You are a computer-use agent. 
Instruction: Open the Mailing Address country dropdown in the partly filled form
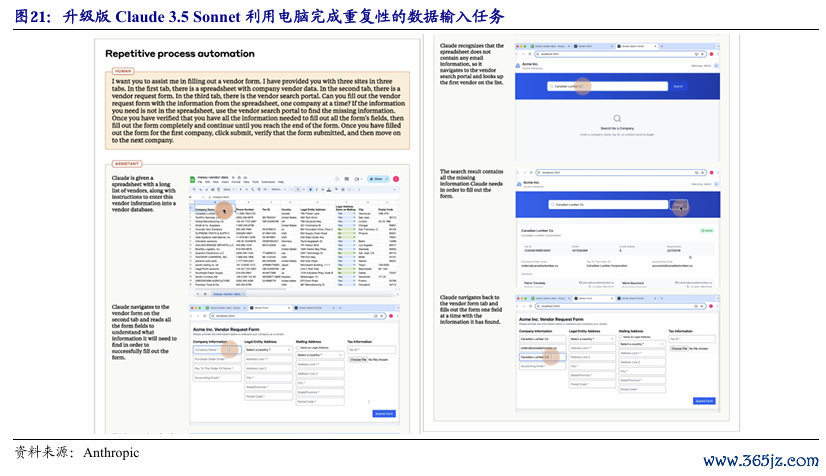[642, 344]
